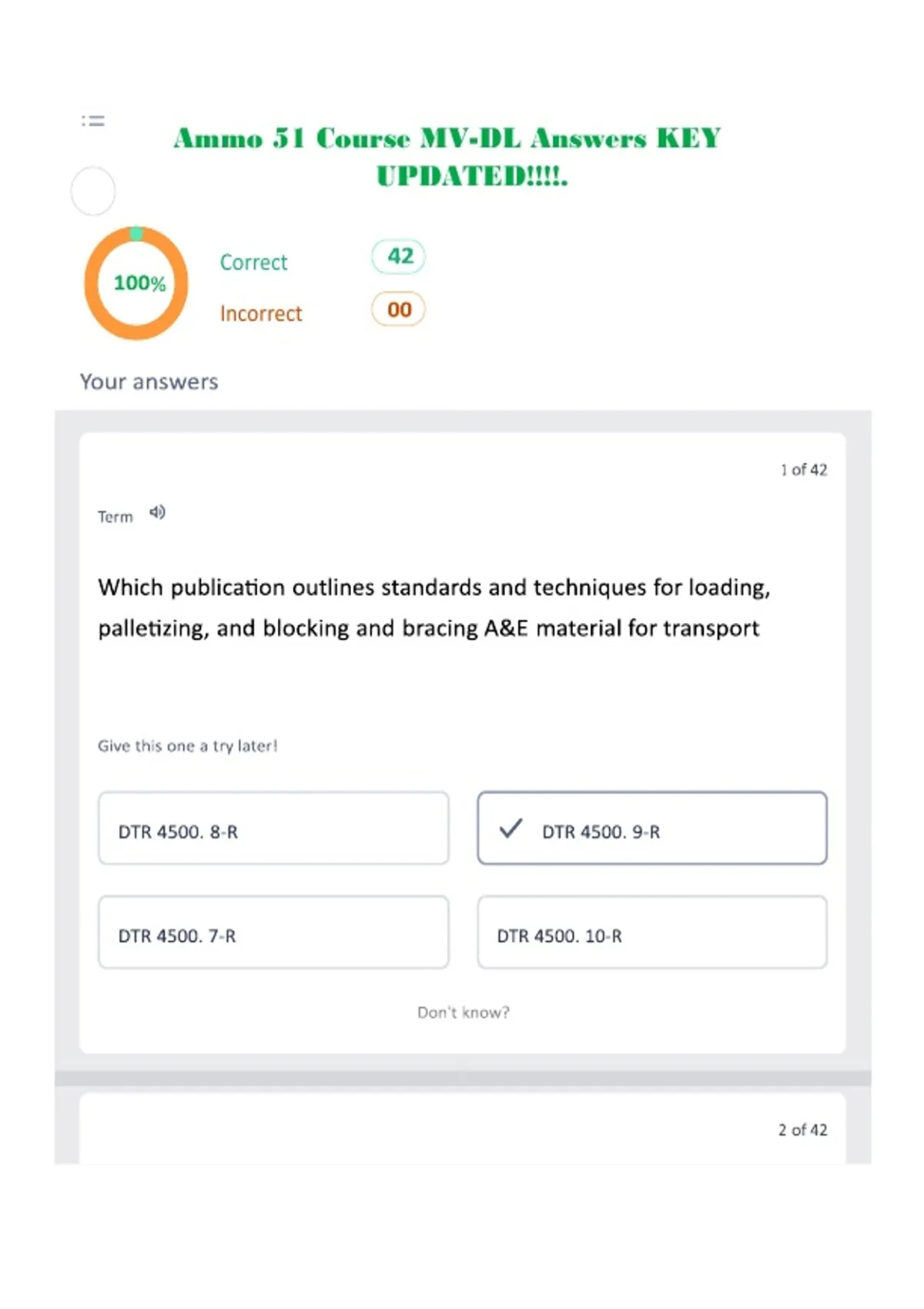Select answer DTR 4500. 8-R
This screenshot has width=924, height=1309.
[273, 829]
